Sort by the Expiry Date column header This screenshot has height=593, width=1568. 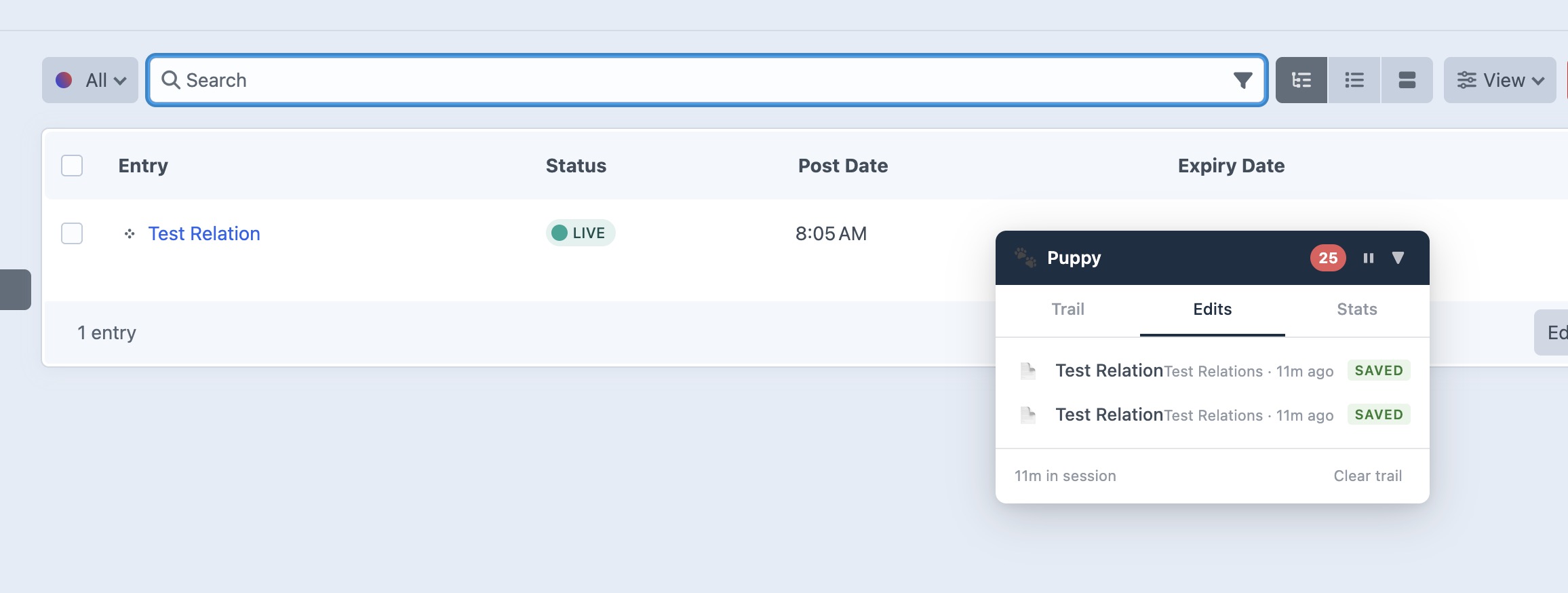1231,166
